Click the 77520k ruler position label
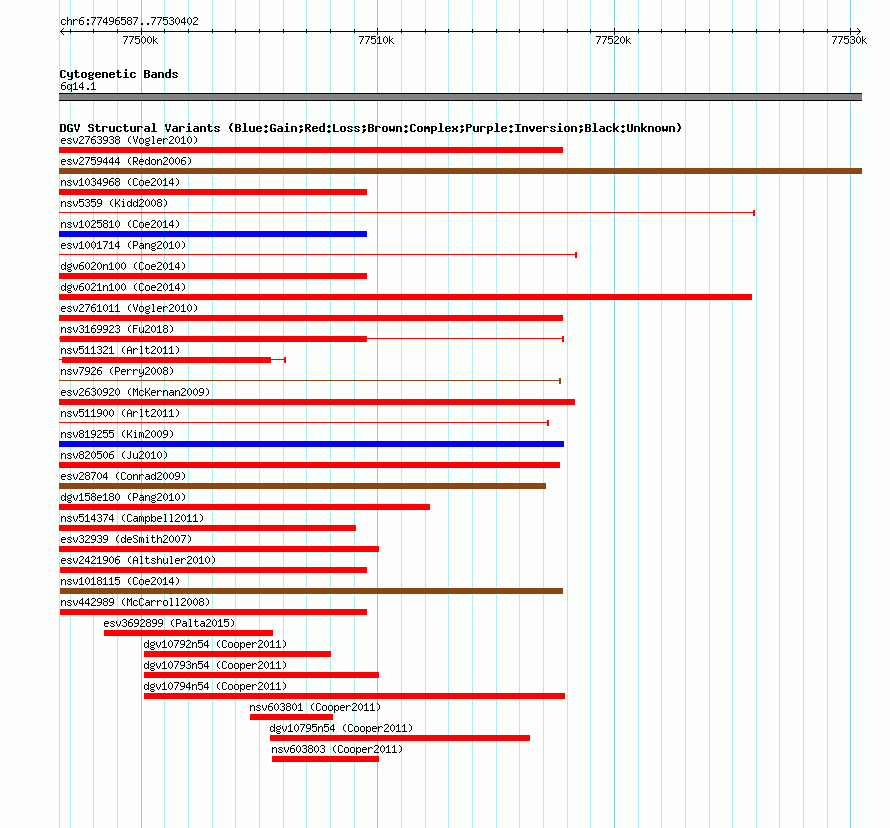The image size is (890, 828). click(613, 40)
